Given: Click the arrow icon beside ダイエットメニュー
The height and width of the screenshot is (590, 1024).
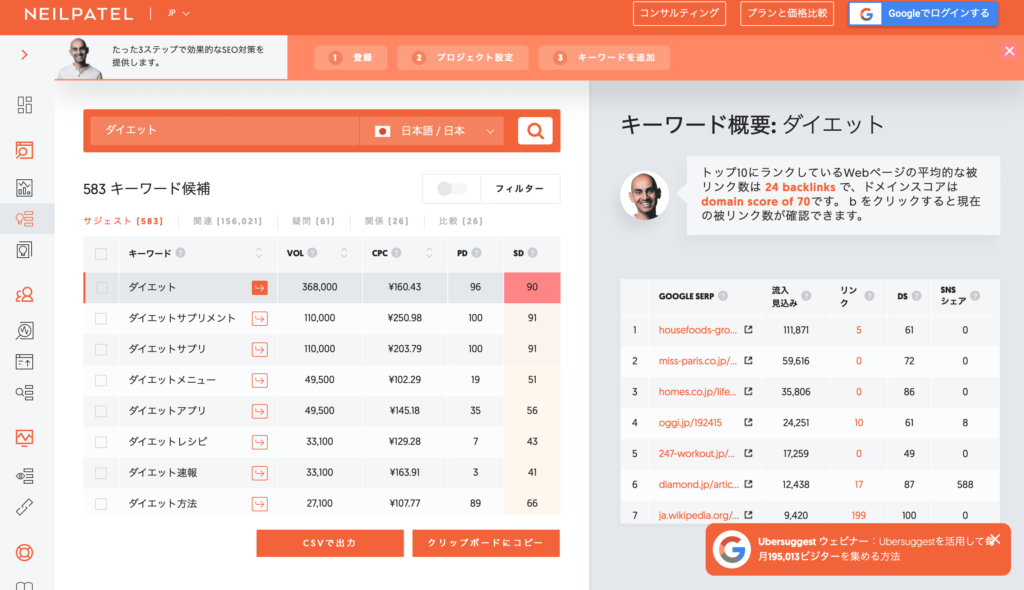Looking at the screenshot, I should tap(259, 380).
